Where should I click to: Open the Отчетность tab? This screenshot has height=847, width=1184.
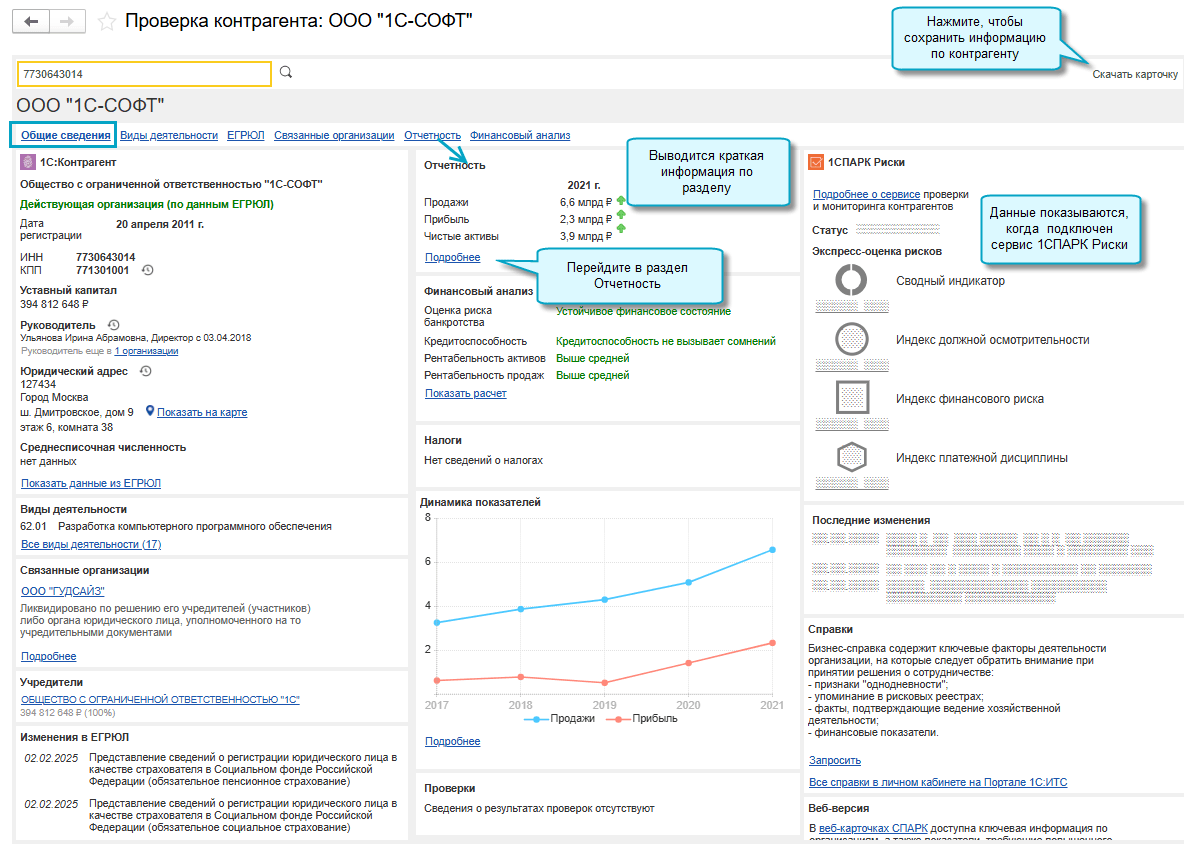pos(432,135)
